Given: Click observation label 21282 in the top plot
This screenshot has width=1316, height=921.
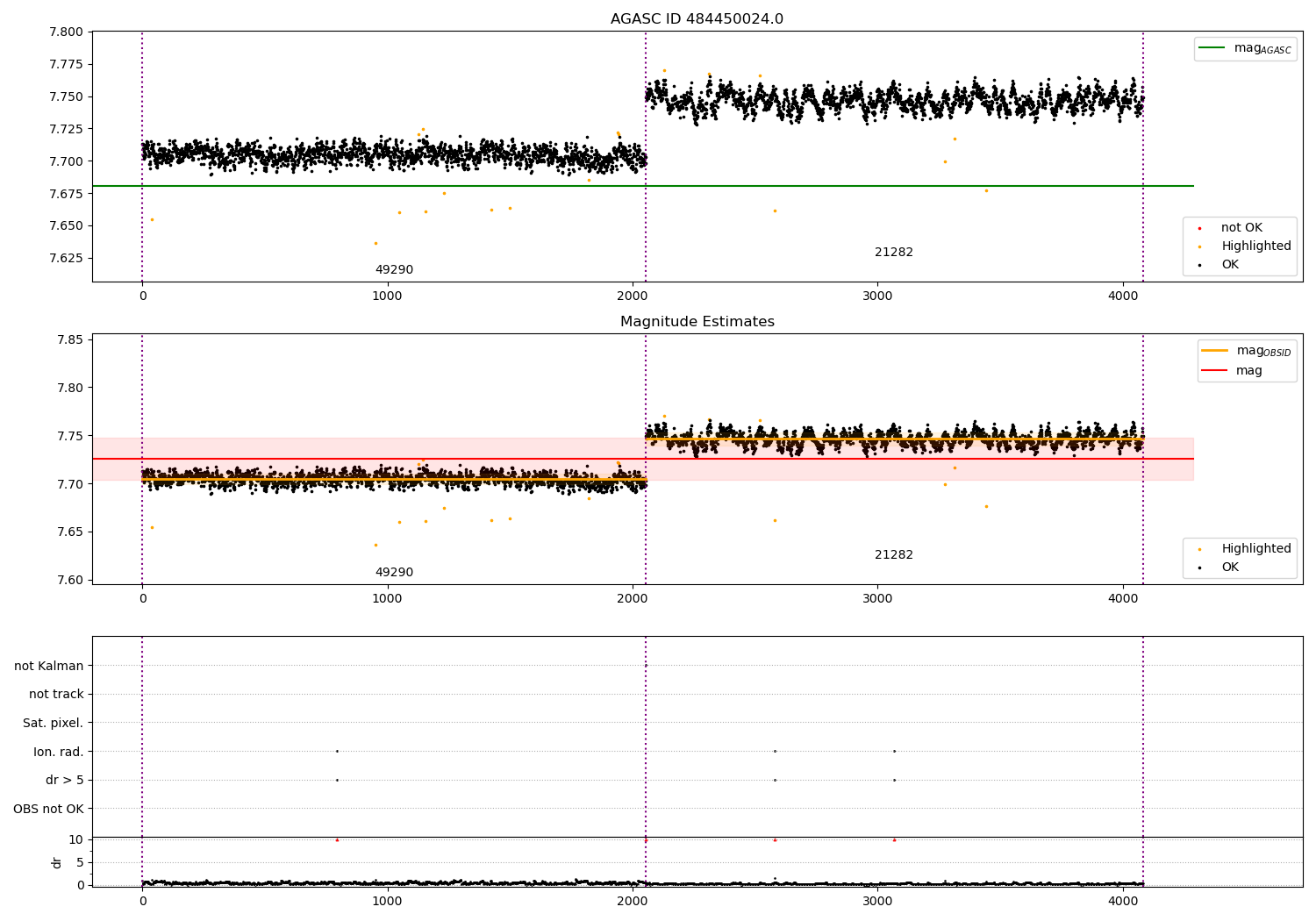Looking at the screenshot, I should pos(894,253).
